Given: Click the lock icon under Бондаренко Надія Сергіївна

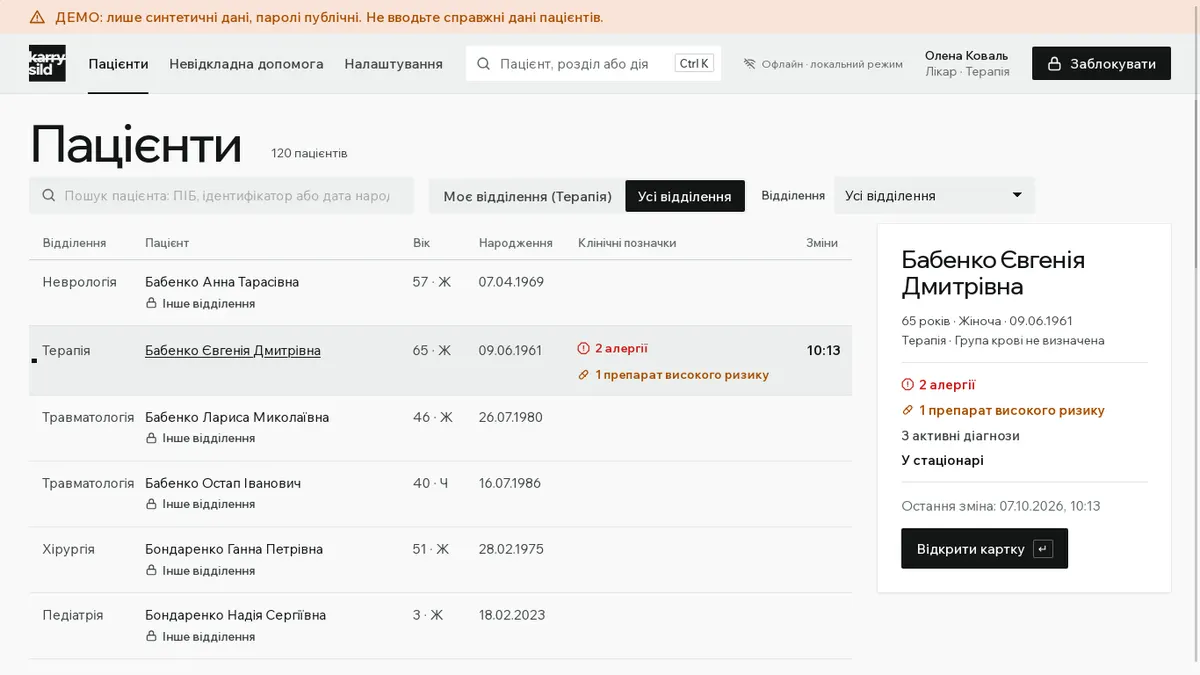Looking at the screenshot, I should coord(152,636).
